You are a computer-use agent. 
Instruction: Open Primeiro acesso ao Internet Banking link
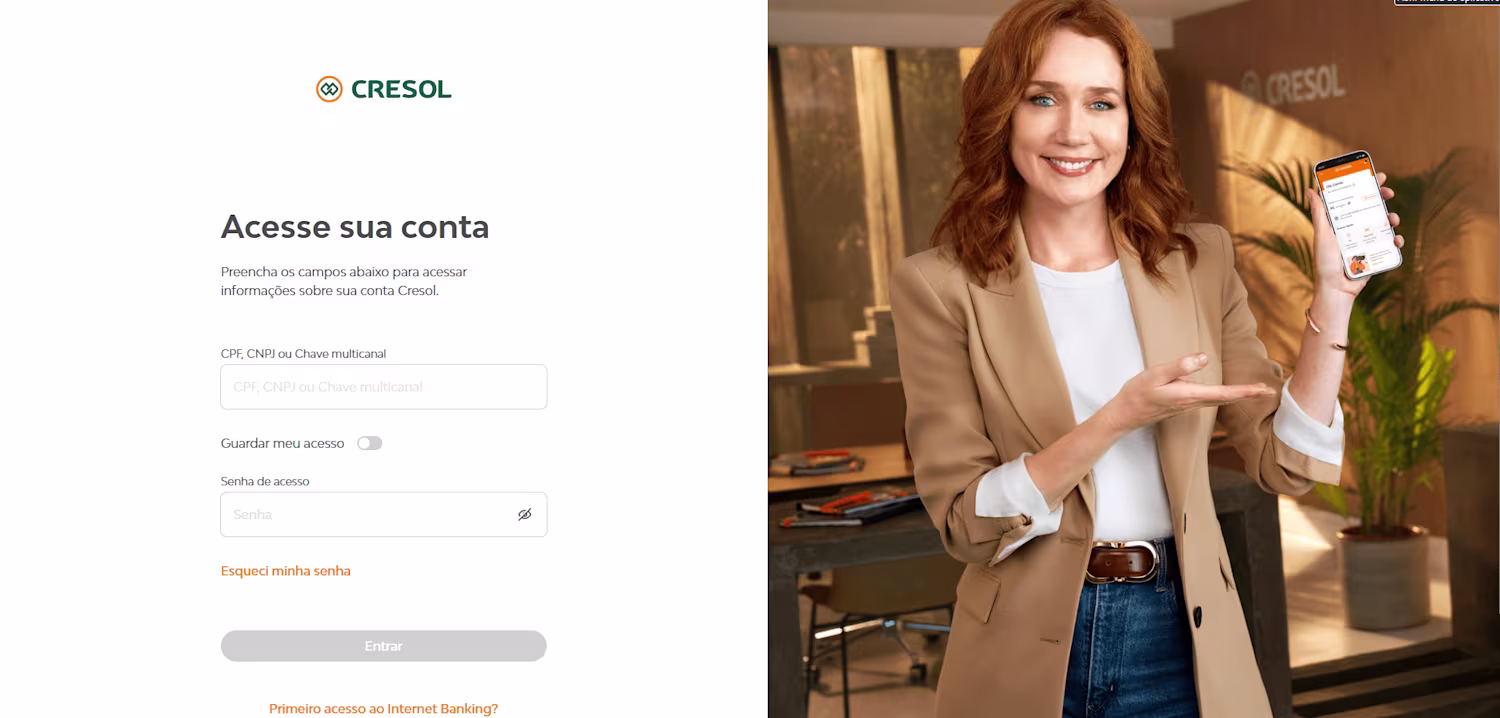(383, 708)
